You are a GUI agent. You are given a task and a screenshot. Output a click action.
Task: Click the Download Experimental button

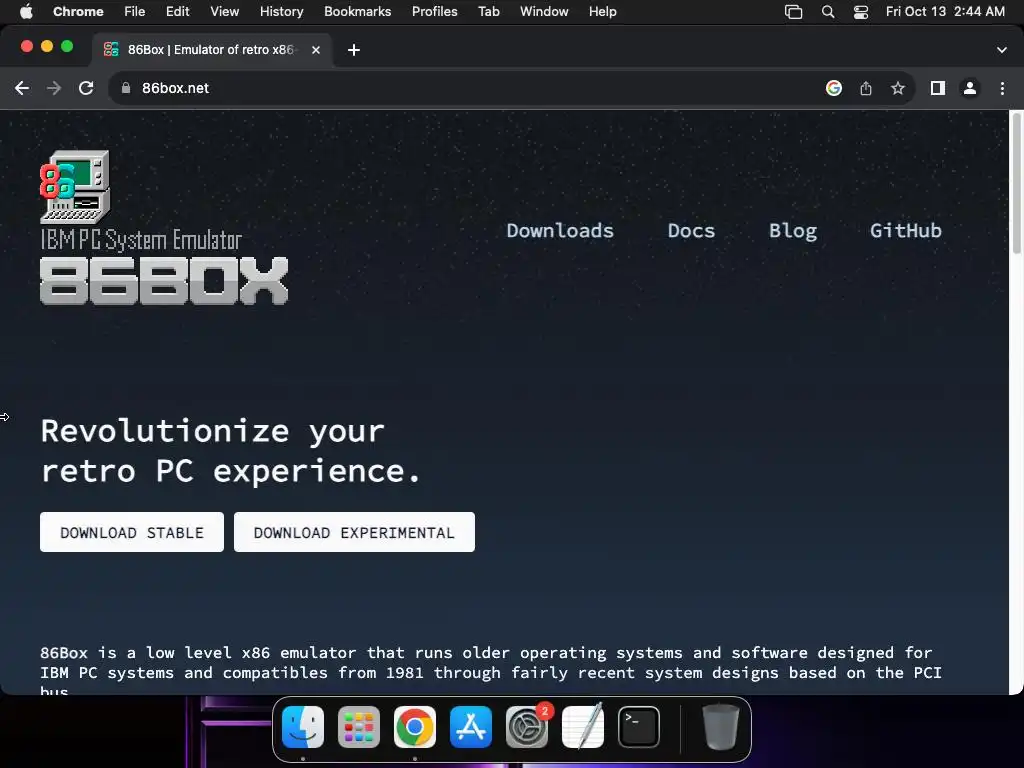[x=354, y=532]
